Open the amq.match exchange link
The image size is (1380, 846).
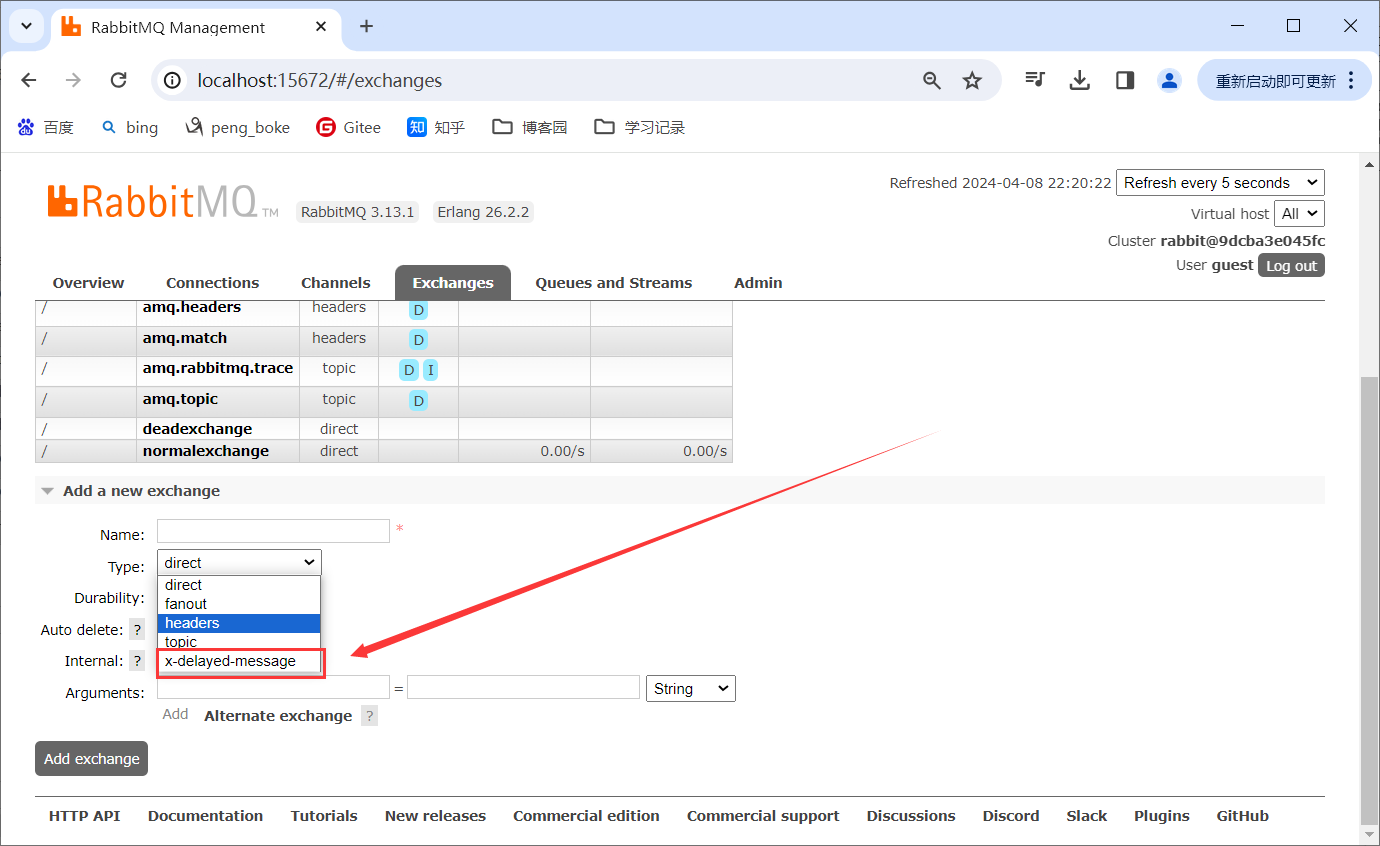click(x=185, y=338)
